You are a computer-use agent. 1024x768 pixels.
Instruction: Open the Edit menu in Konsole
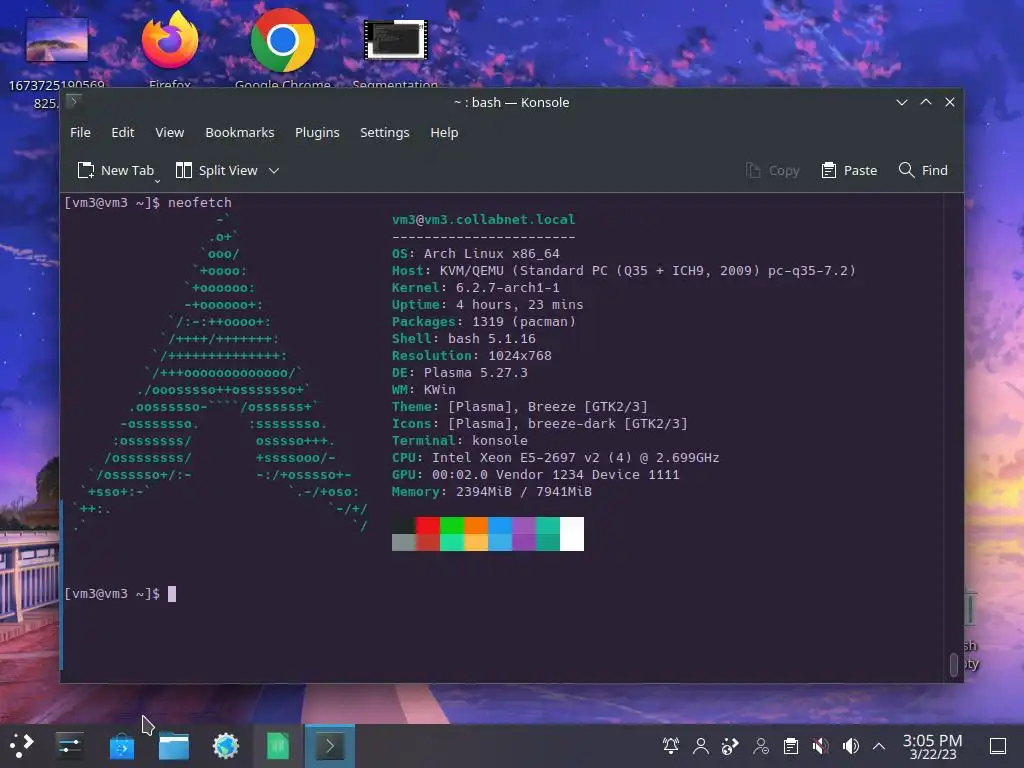point(123,133)
